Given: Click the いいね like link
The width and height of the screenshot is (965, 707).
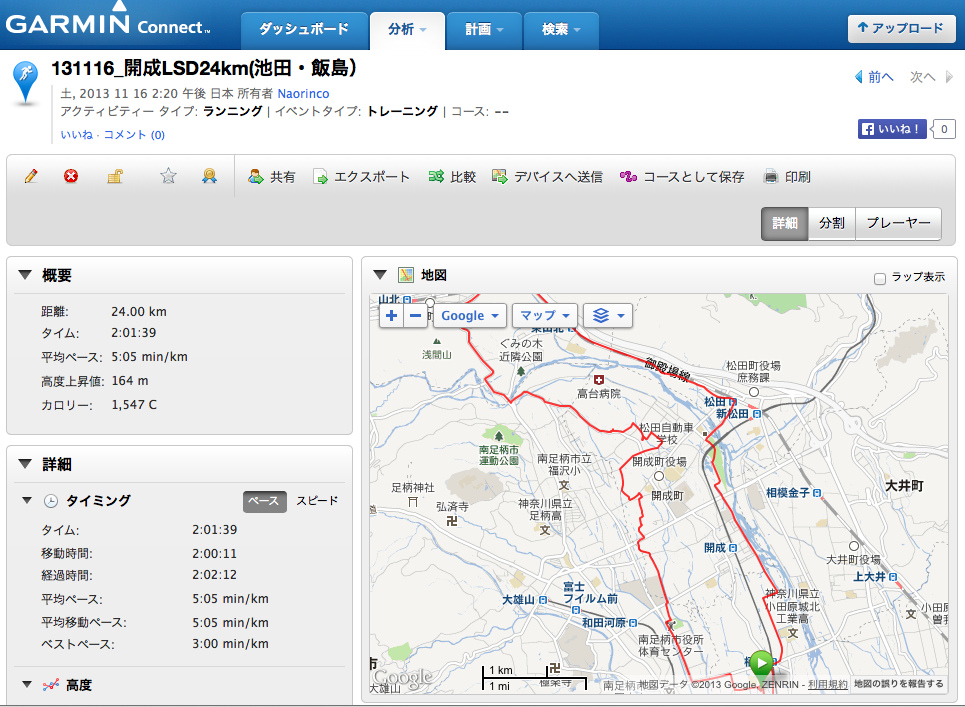Looking at the screenshot, I should [76, 135].
